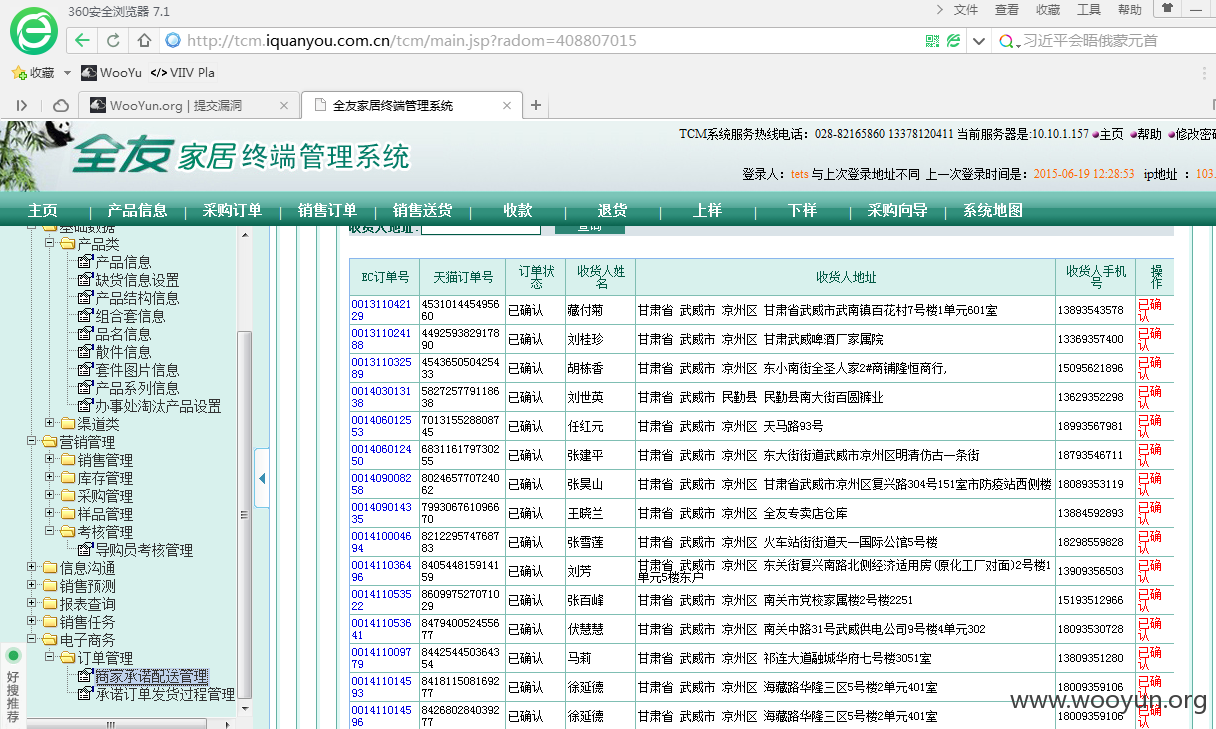
Task: Click the left tree panel vertical scrollbar
Action: point(245,515)
